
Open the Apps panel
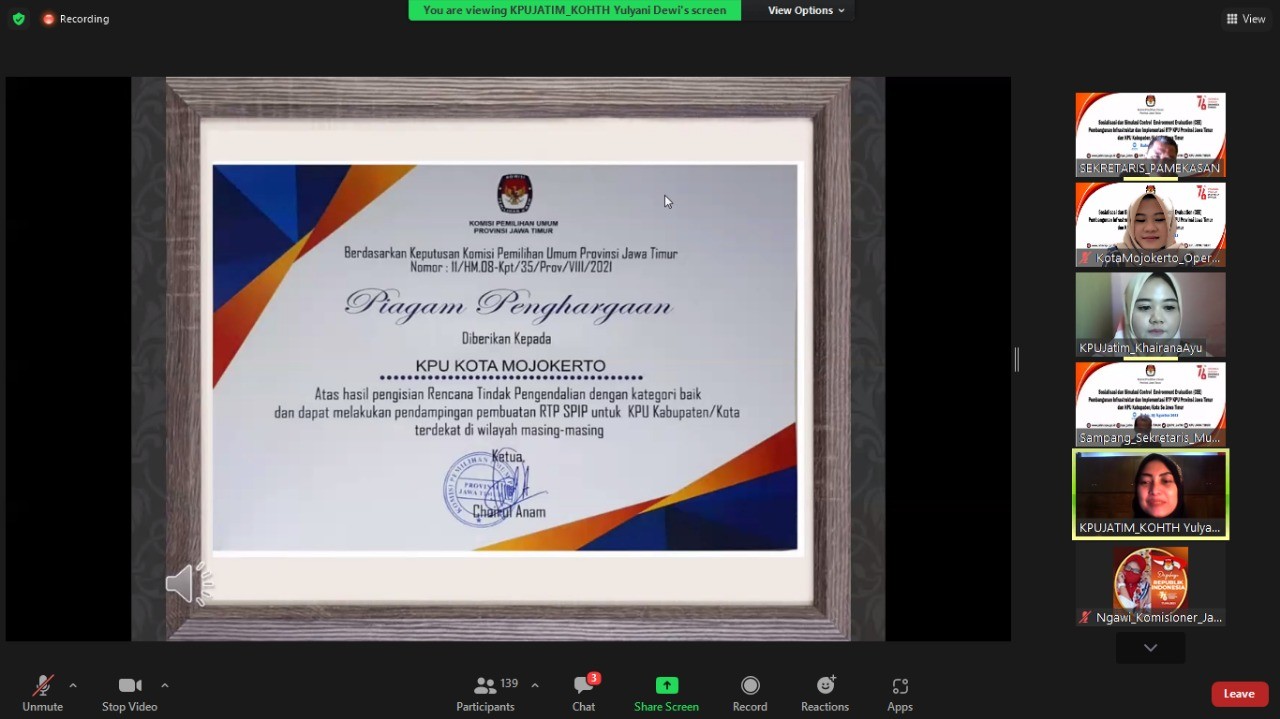tap(899, 693)
